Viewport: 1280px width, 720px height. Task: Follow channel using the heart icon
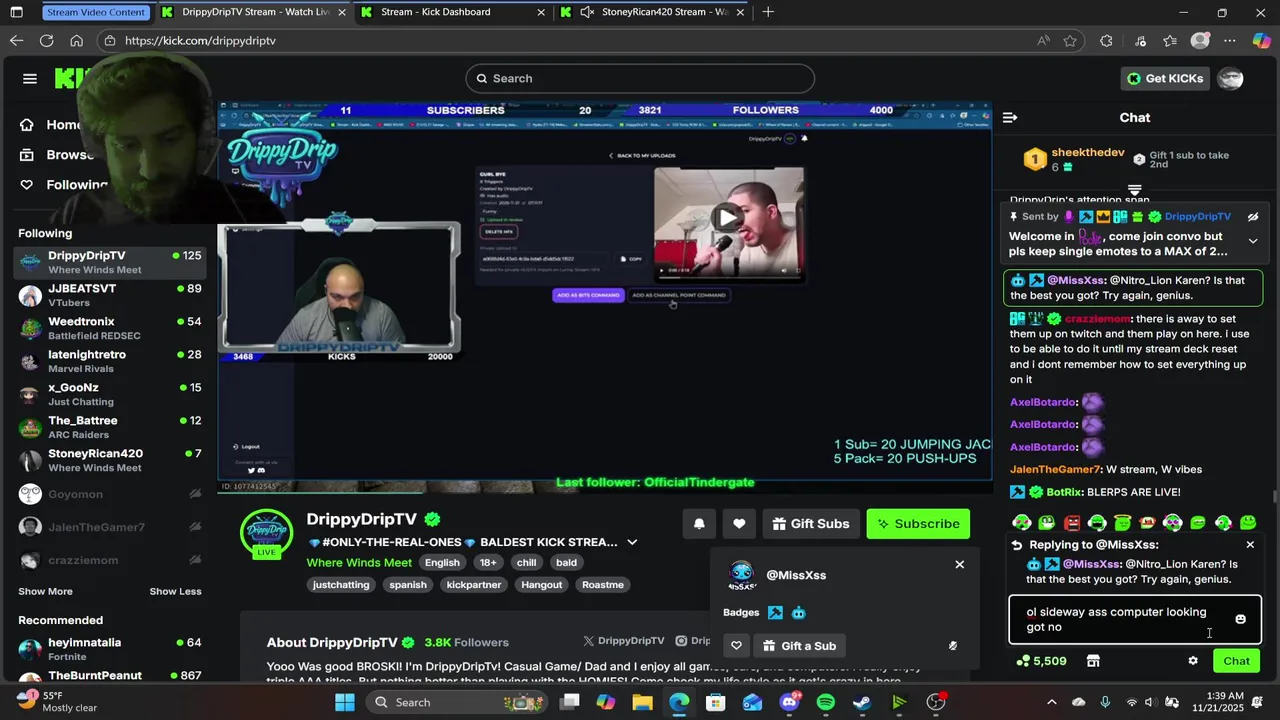pyautogui.click(x=739, y=524)
